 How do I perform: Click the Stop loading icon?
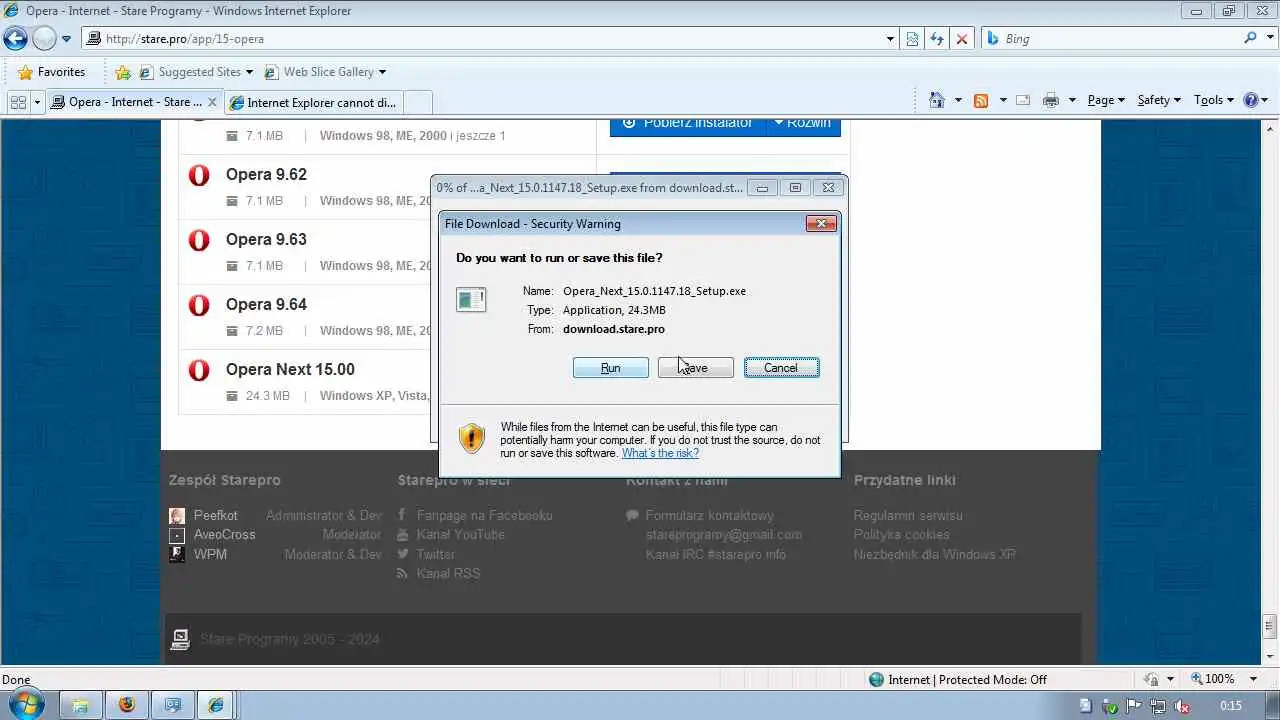962,39
